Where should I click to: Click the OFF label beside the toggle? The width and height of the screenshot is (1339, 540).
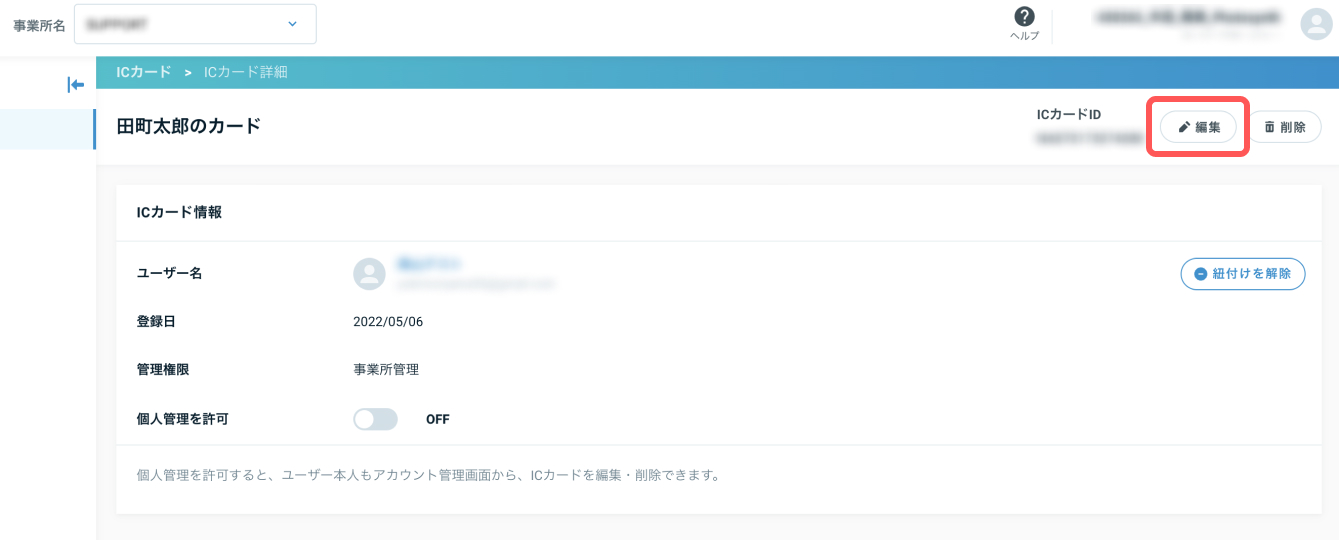(438, 419)
